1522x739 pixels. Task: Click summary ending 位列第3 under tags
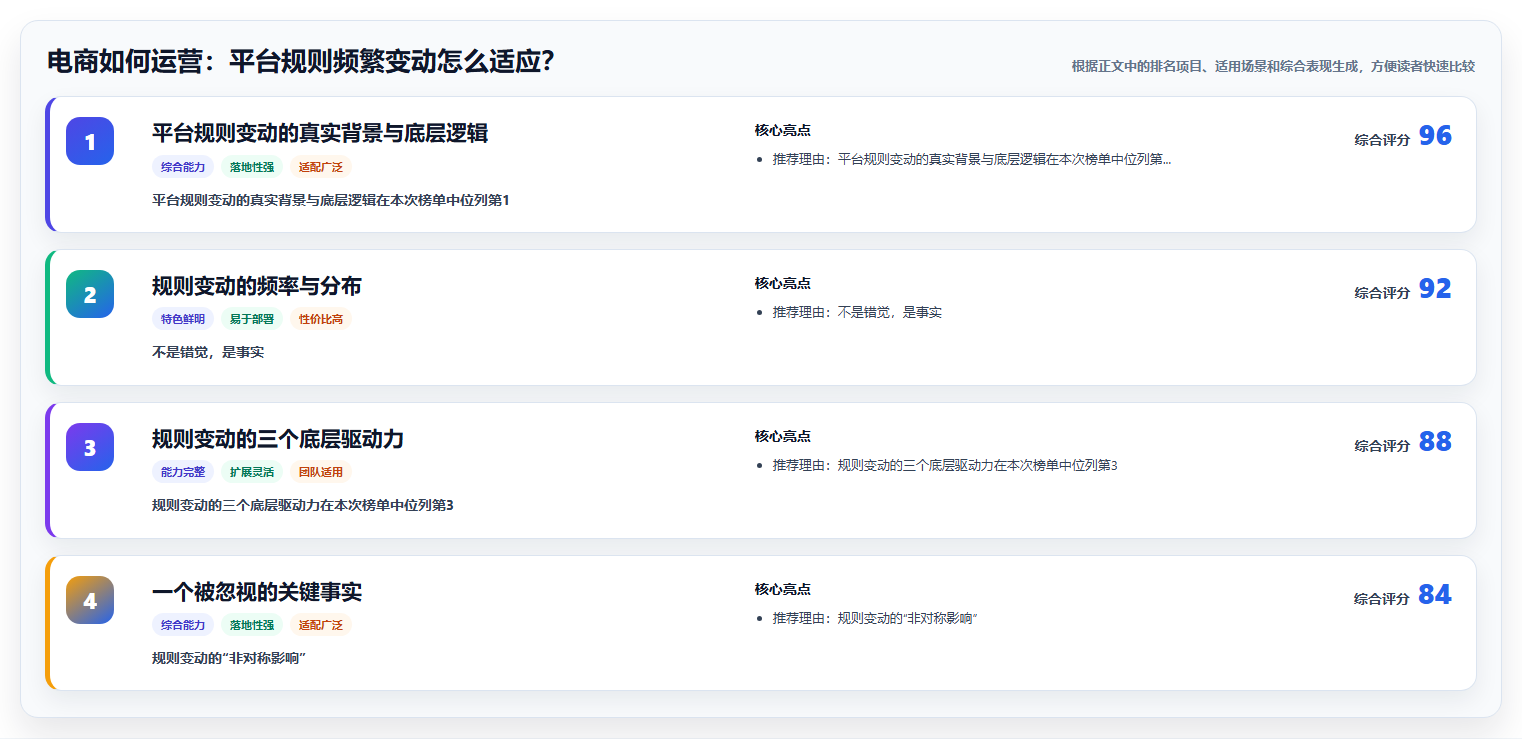tap(303, 505)
